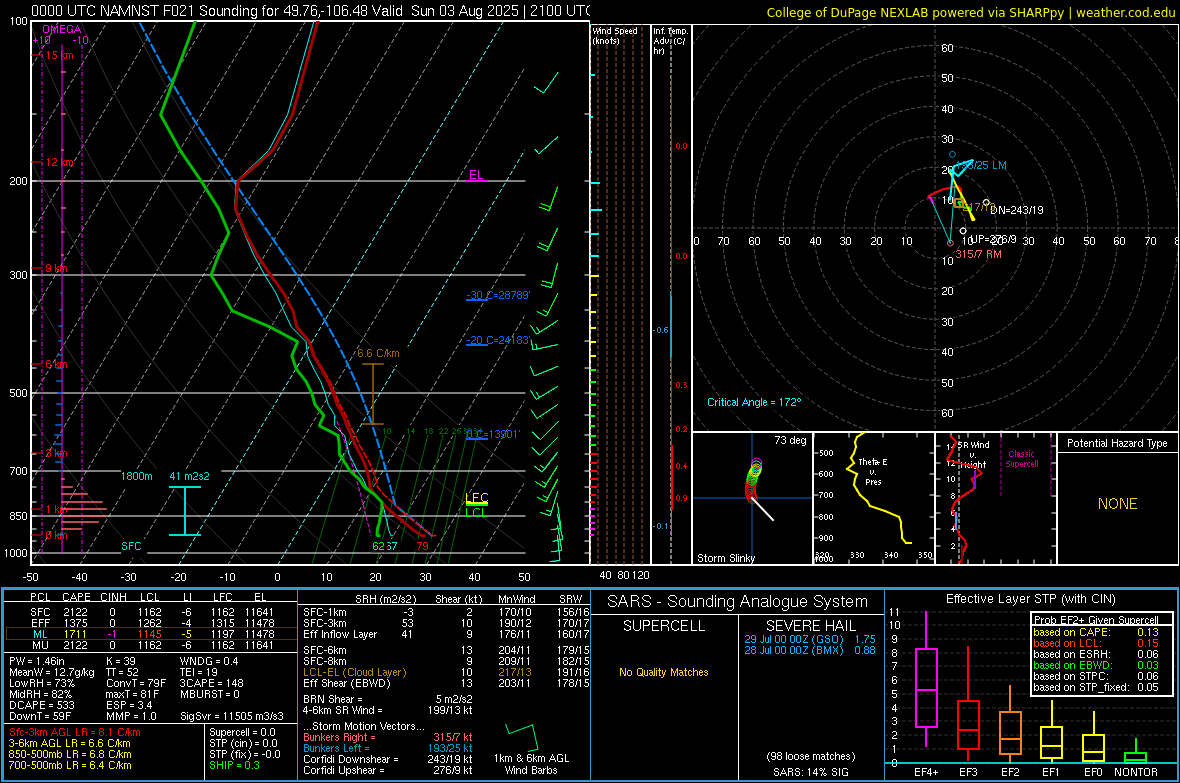Click the '15 km' height marker
The image size is (1180, 783).
point(59,55)
